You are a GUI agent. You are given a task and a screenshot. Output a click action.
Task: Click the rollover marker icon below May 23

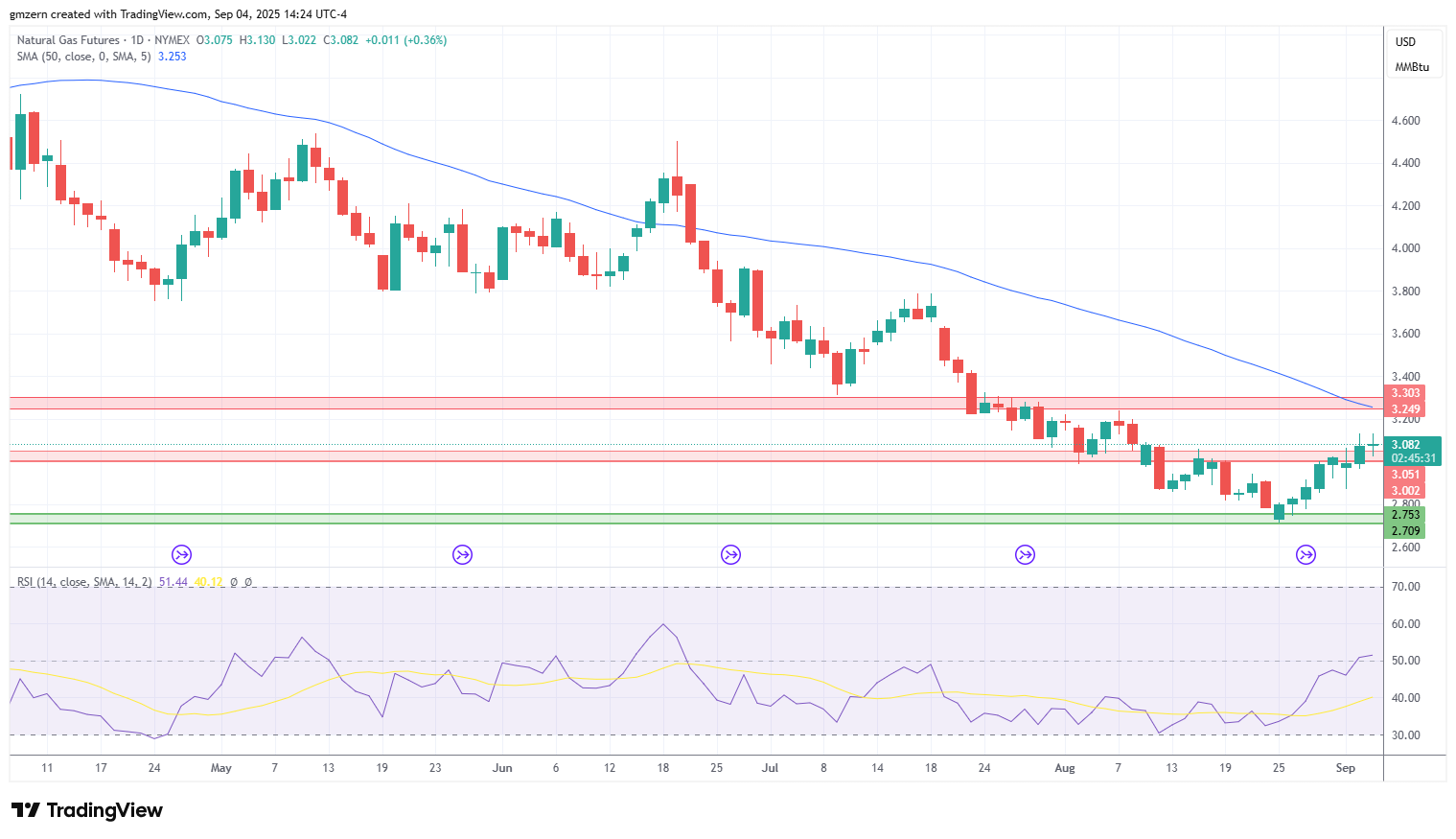(462, 554)
